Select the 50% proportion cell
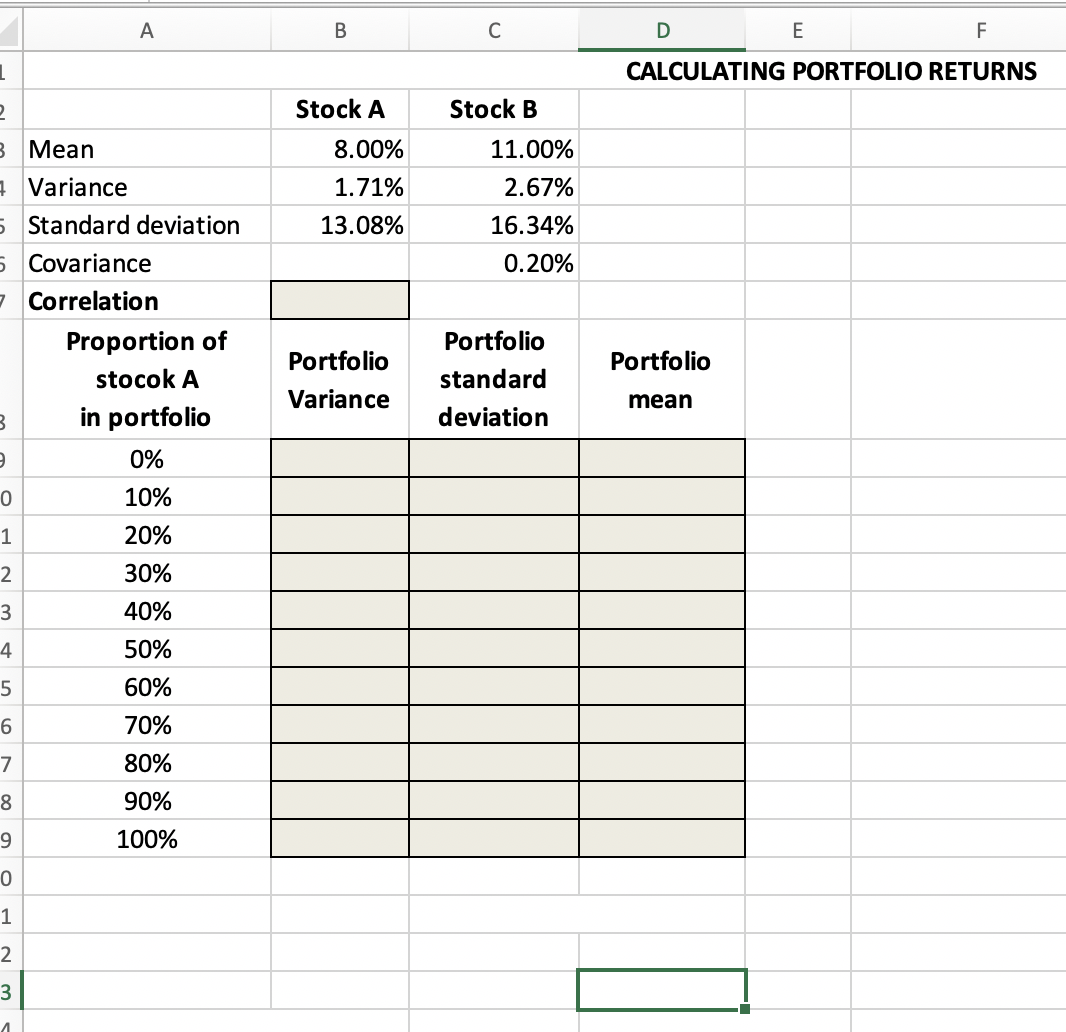Viewport: 1066px width, 1032px height. 146,648
